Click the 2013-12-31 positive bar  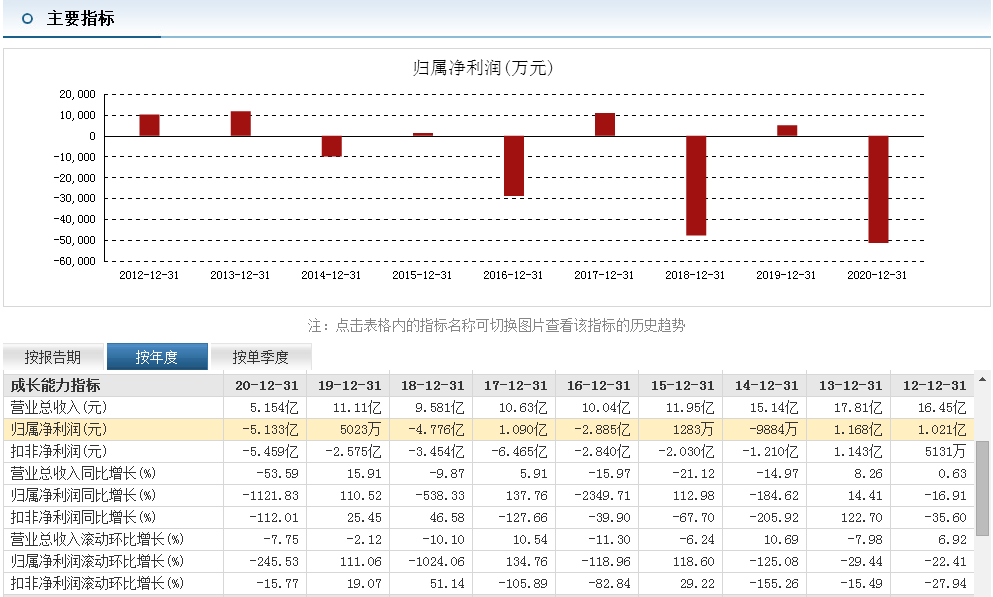[x=241, y=124]
